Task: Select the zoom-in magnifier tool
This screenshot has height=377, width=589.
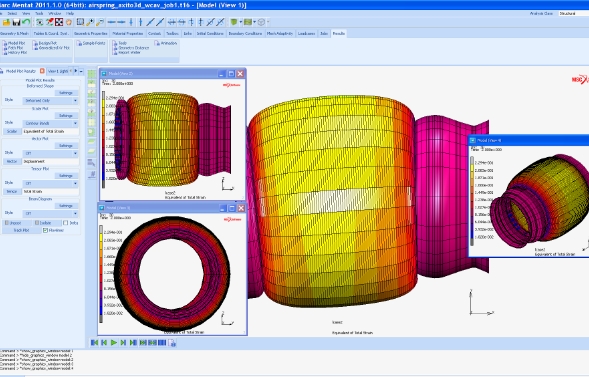Action: point(90,23)
